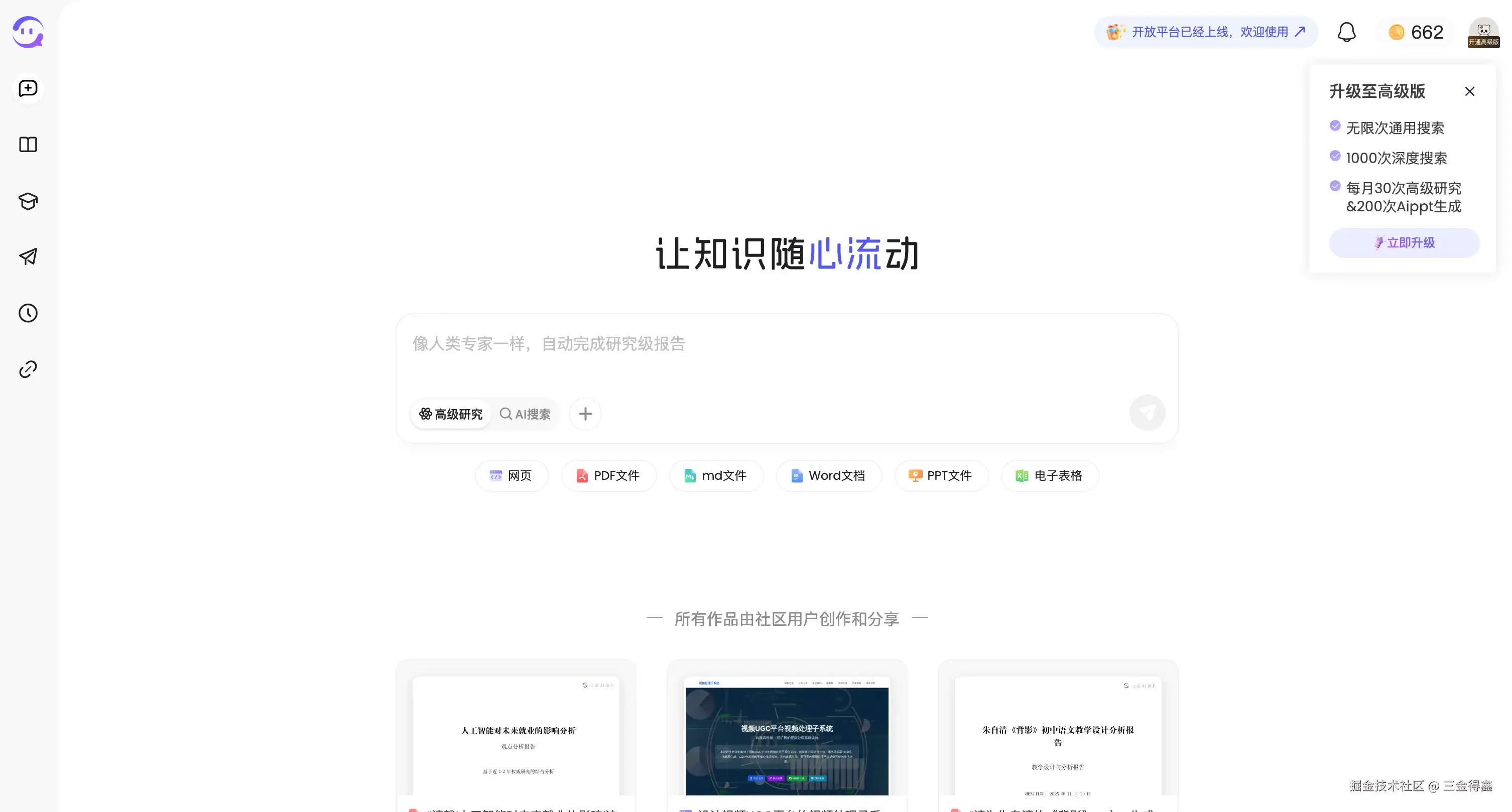The width and height of the screenshot is (1512, 812).
Task: Click the plus button beside AI搜索
Action: (585, 414)
